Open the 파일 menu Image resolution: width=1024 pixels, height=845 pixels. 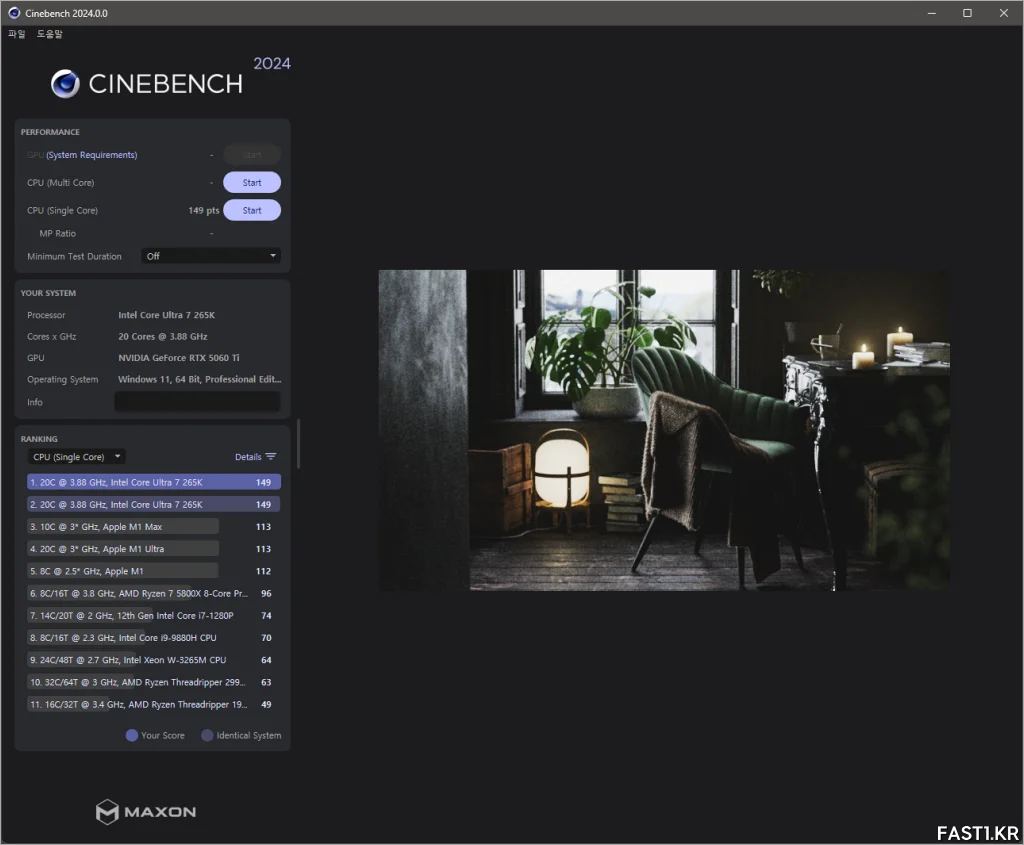click(x=16, y=34)
